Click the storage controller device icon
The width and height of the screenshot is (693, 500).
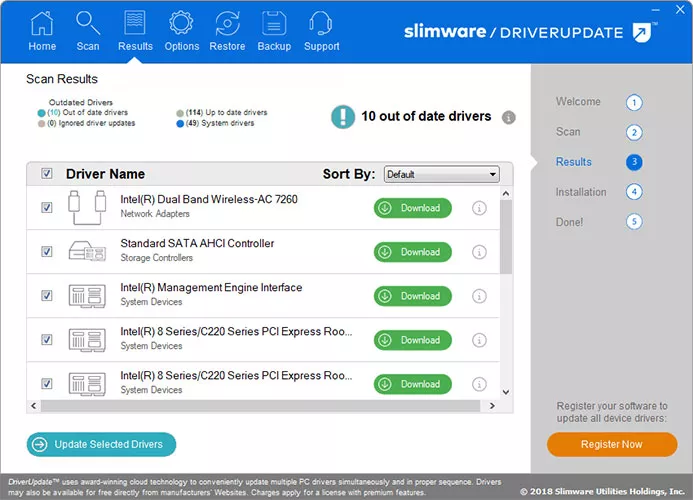pos(87,252)
